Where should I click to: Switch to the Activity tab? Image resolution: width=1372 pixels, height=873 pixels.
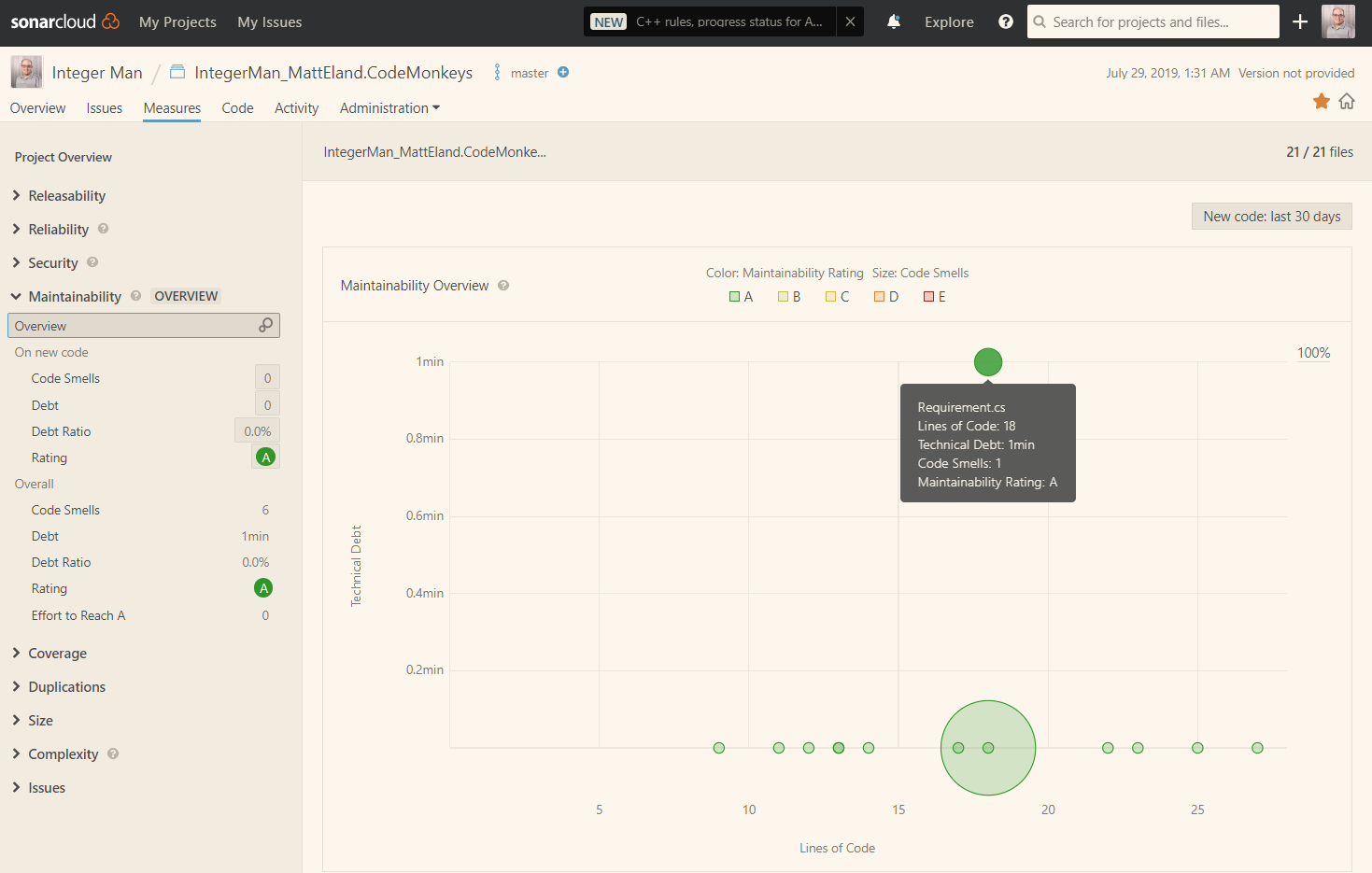click(296, 107)
